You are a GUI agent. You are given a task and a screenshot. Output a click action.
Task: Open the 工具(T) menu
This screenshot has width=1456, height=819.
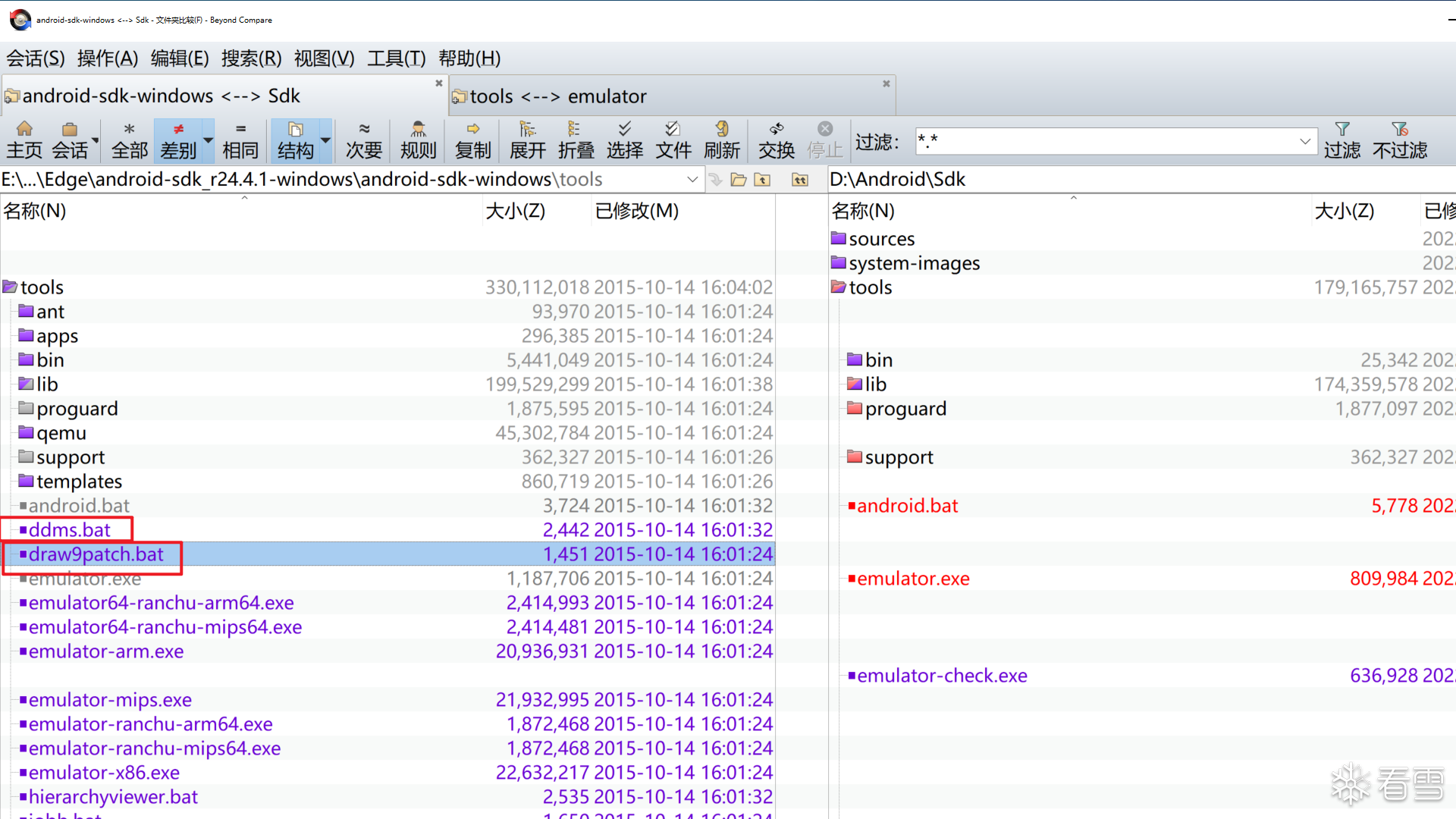[397, 58]
